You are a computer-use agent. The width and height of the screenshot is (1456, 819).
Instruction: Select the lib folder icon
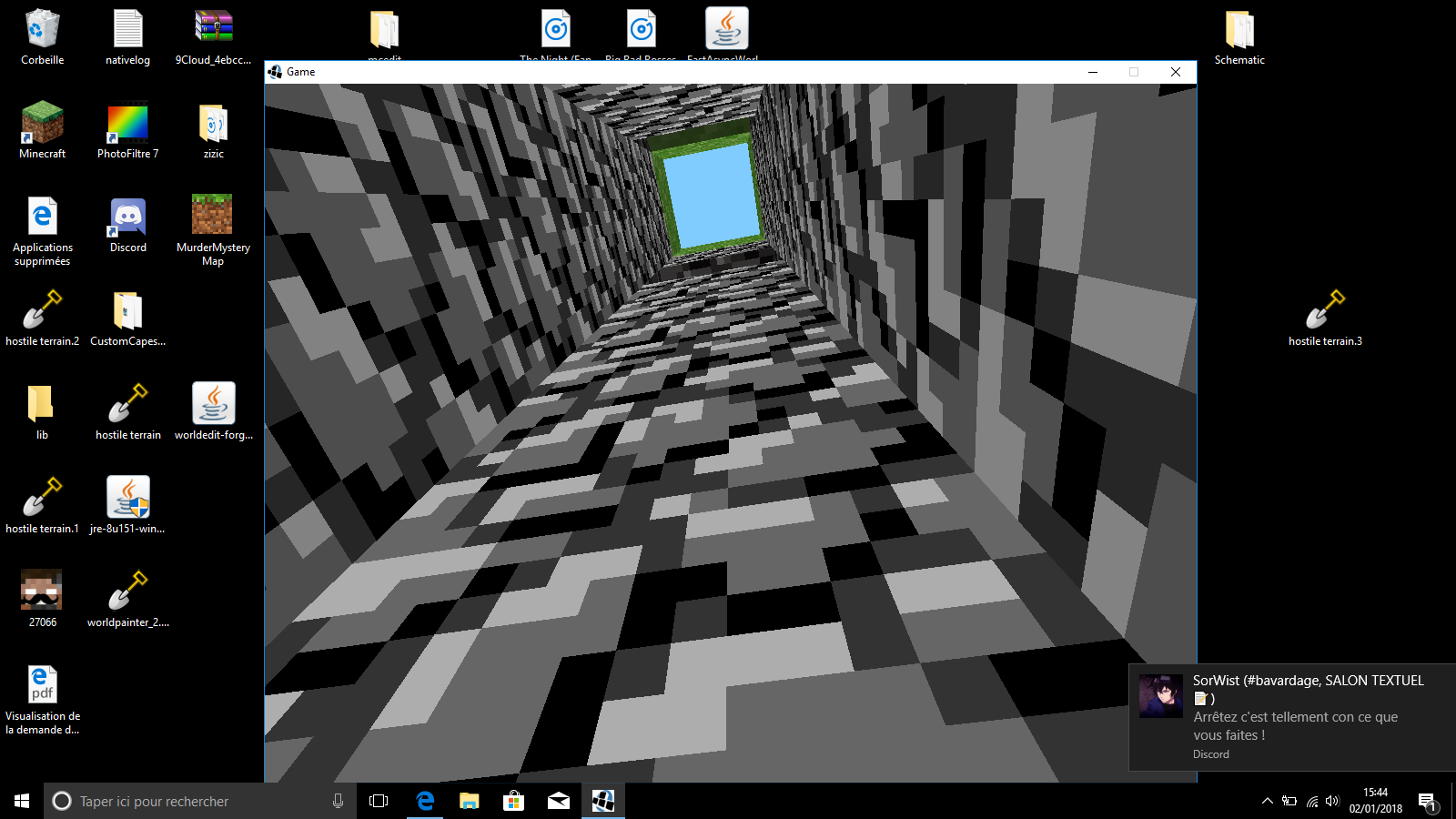[x=42, y=404]
